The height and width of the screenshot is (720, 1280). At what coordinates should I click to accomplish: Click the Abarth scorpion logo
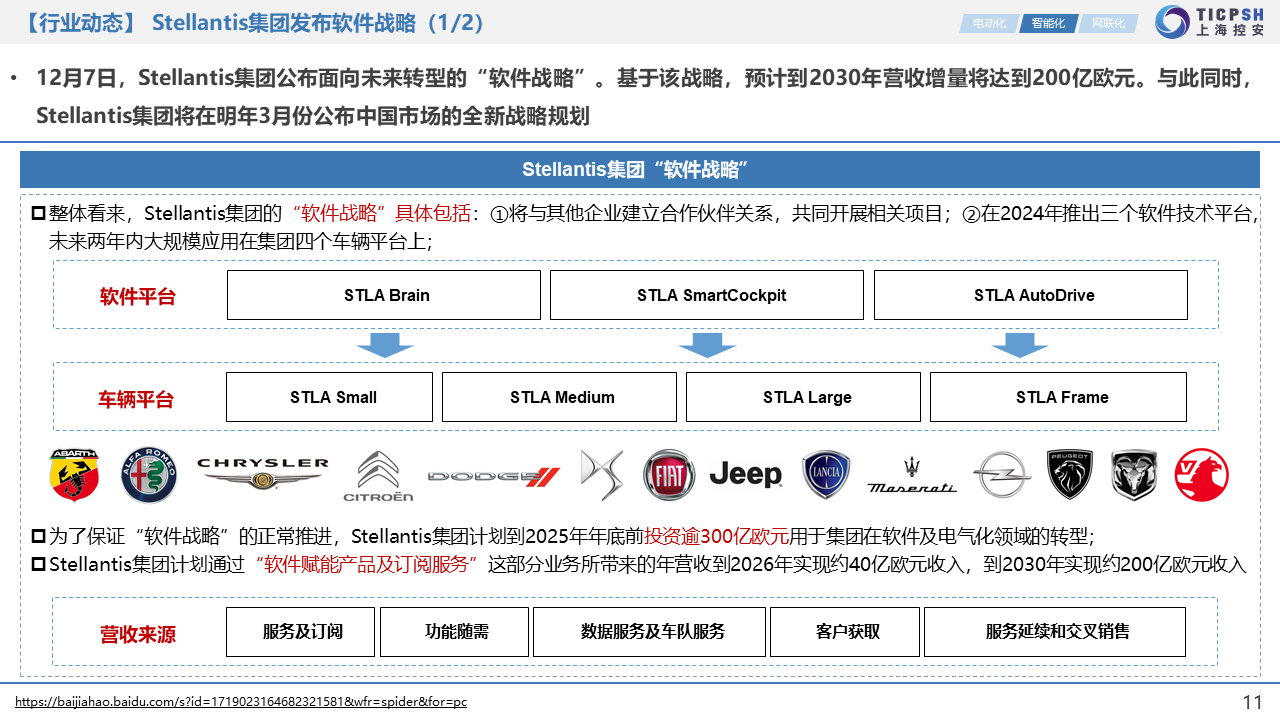75,475
